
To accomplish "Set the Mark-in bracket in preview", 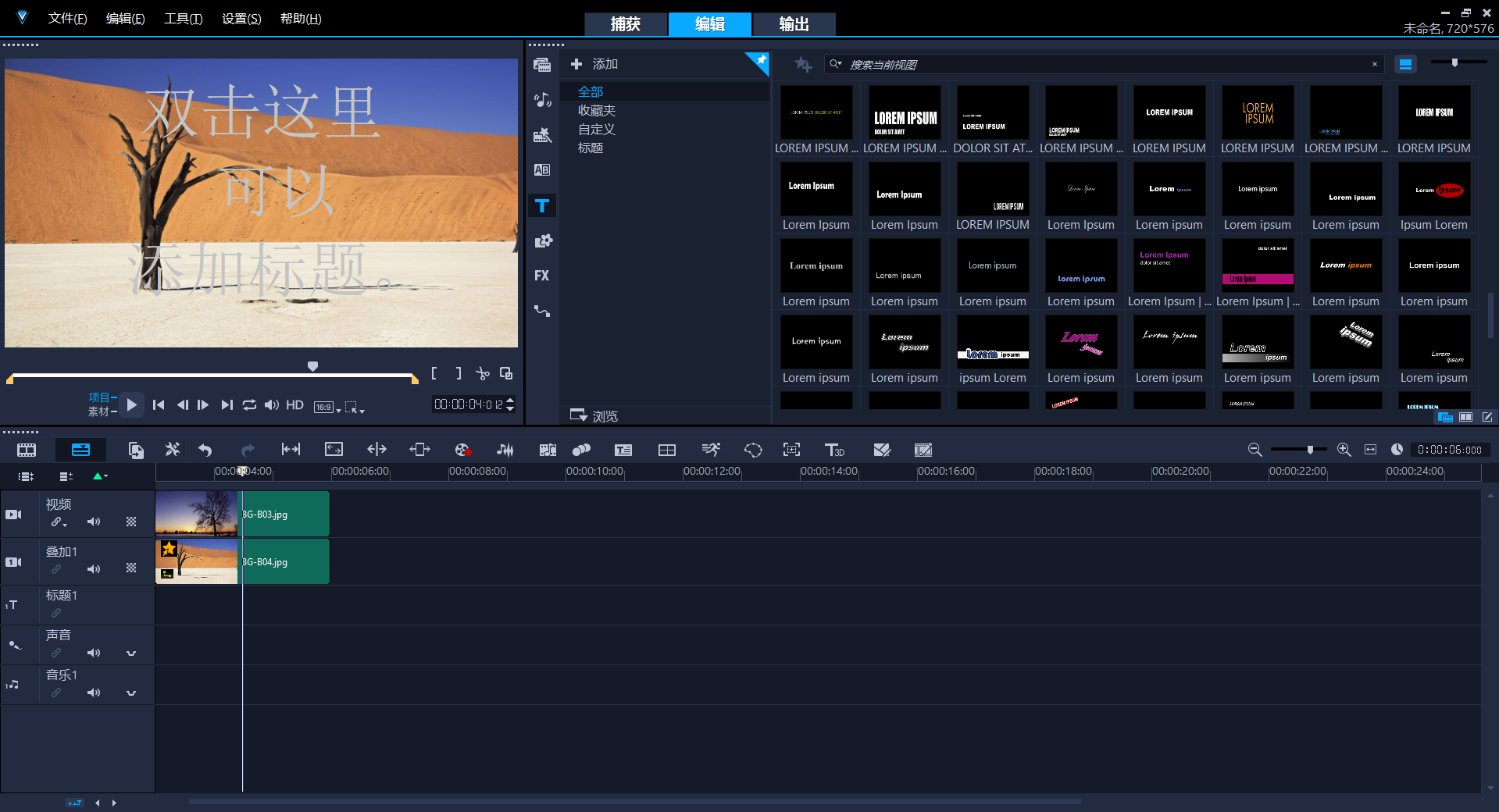I will point(434,374).
